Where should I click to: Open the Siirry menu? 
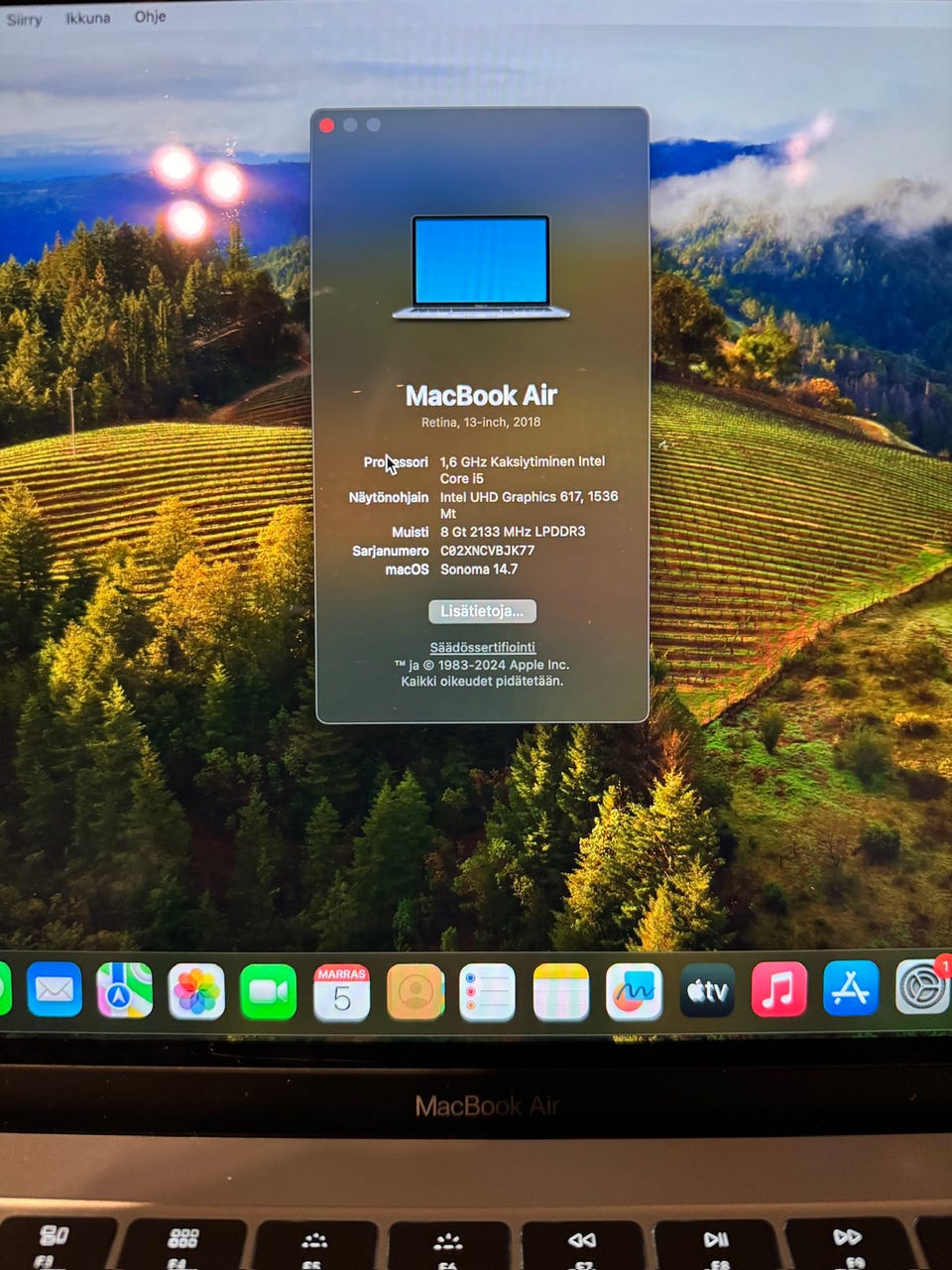[24, 20]
